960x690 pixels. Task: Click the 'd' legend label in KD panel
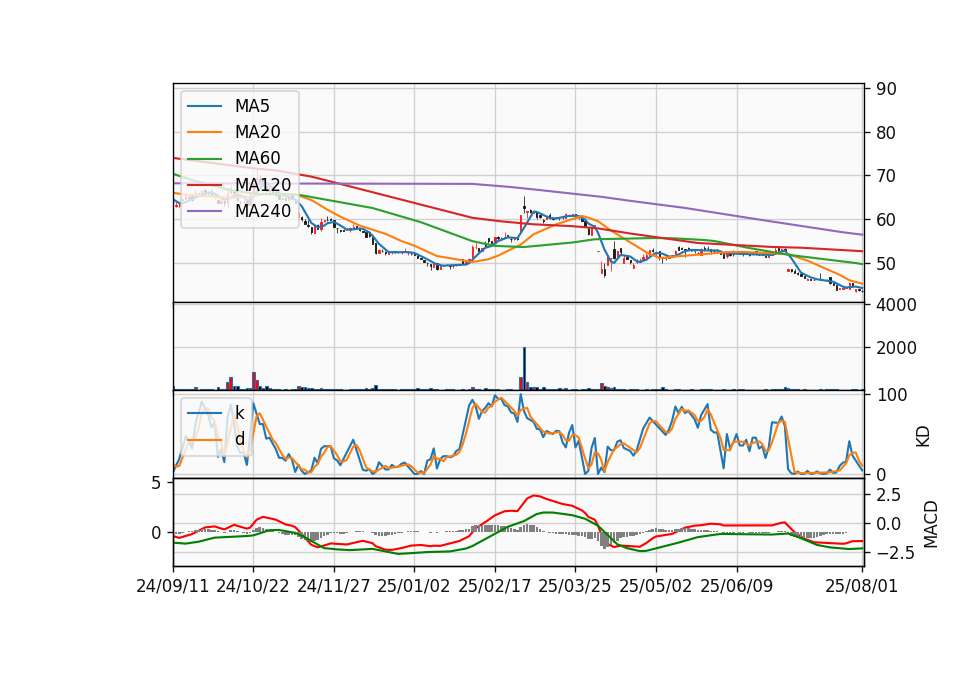(x=240, y=439)
